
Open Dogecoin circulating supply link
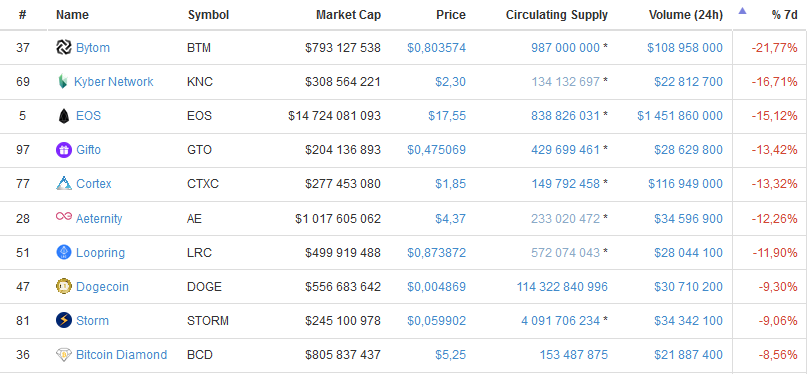coord(562,287)
